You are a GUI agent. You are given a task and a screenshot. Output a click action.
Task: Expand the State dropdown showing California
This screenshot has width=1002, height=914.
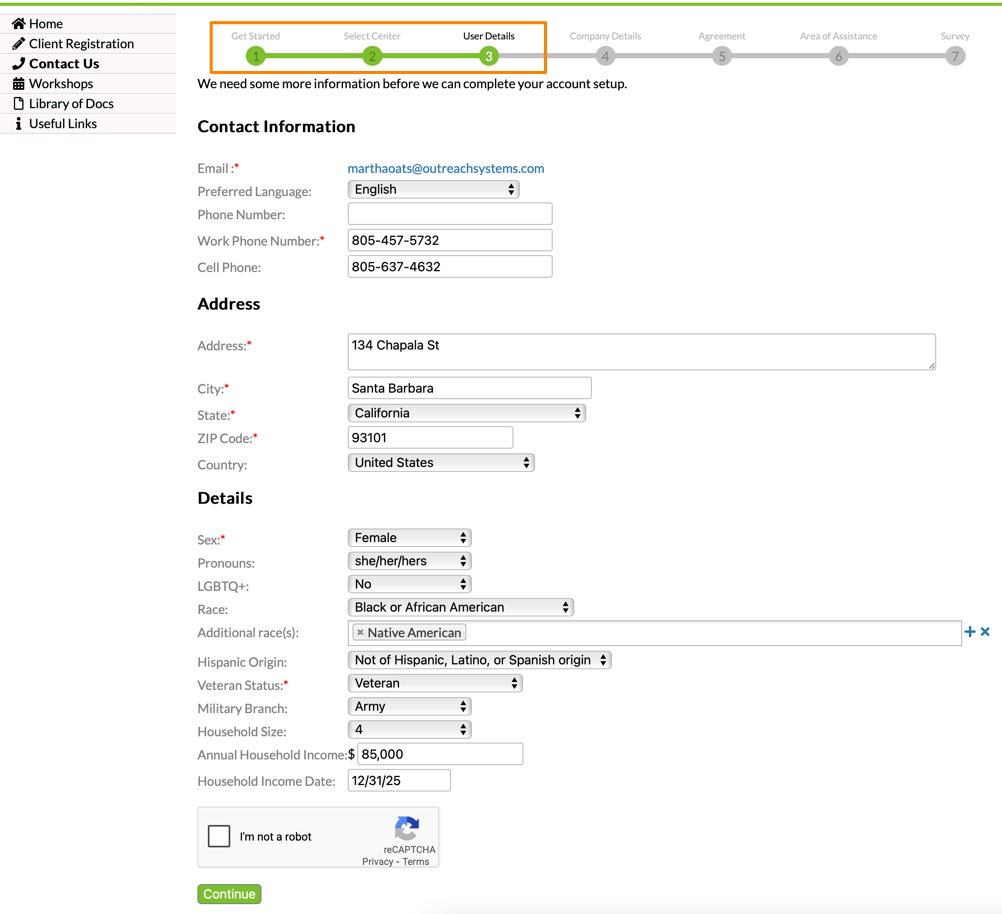(466, 413)
